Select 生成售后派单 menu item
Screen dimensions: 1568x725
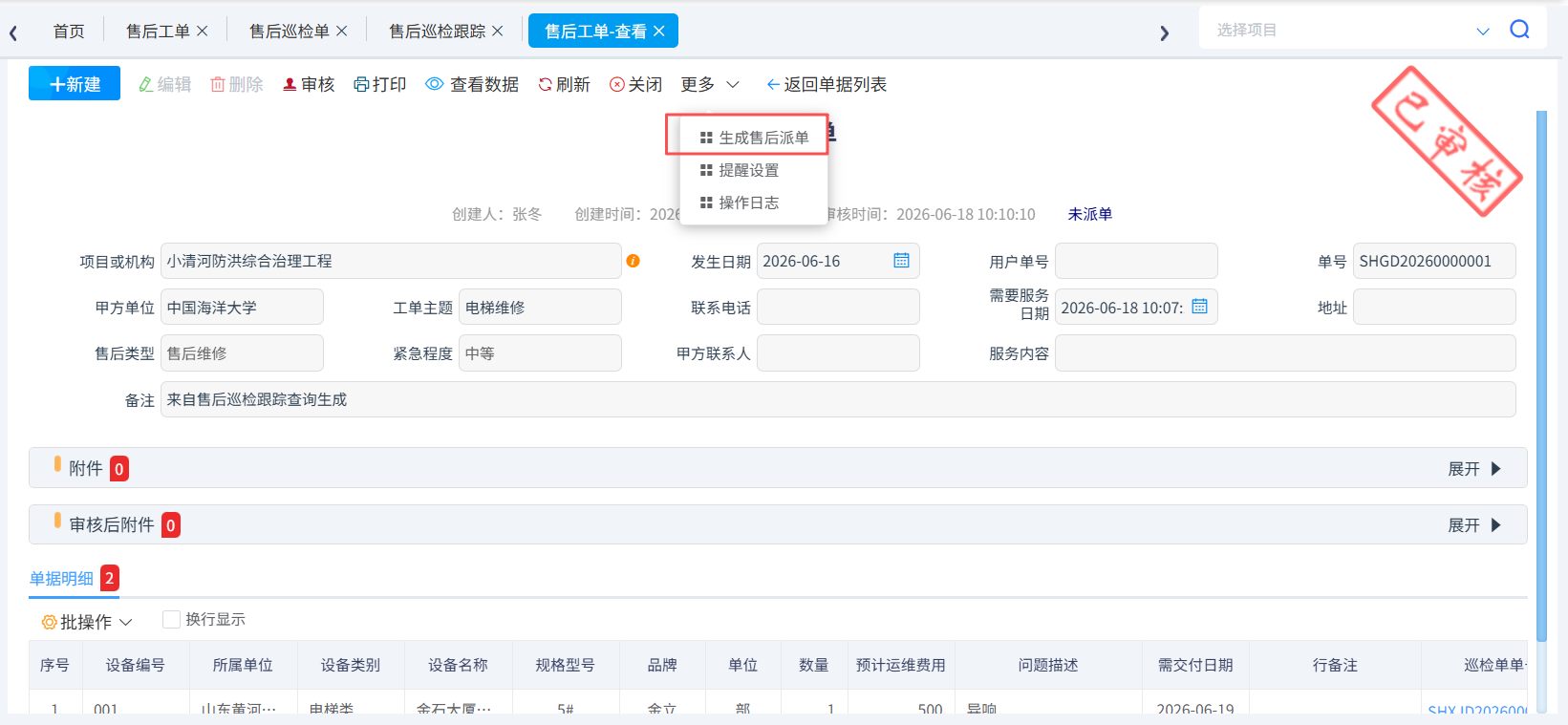754,138
